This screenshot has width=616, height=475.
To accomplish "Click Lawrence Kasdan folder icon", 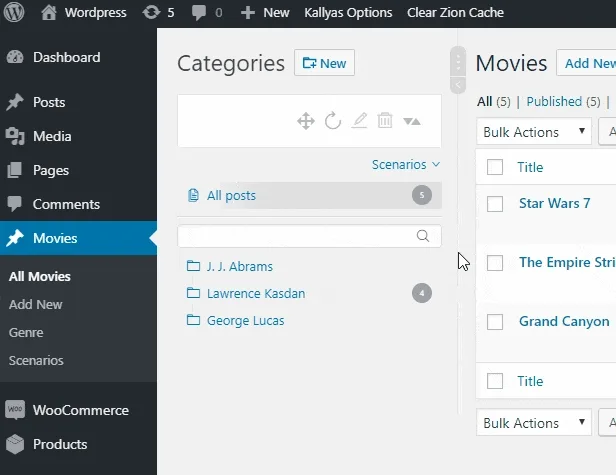I will (193, 293).
